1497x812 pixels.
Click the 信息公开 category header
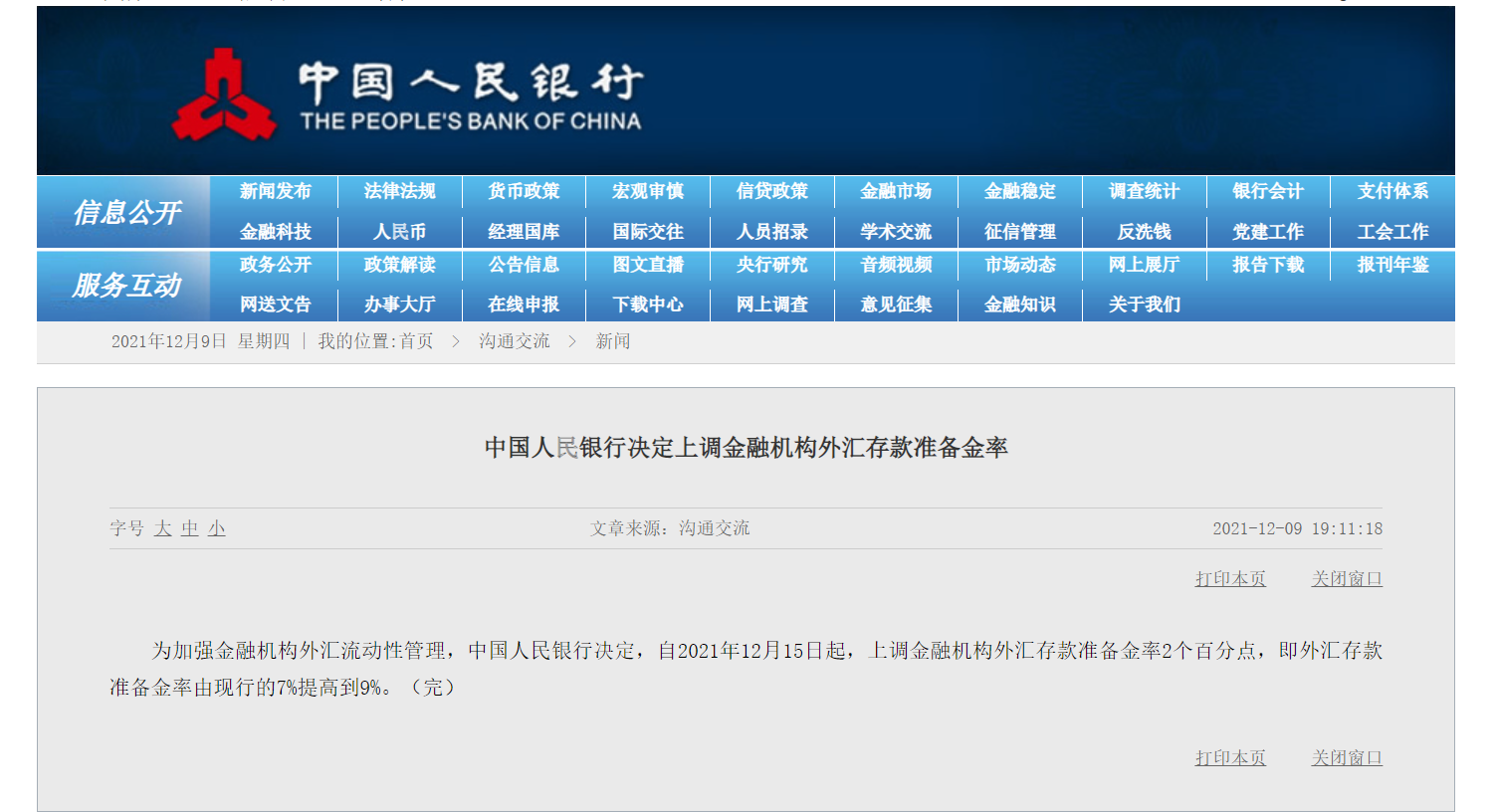click(x=126, y=212)
